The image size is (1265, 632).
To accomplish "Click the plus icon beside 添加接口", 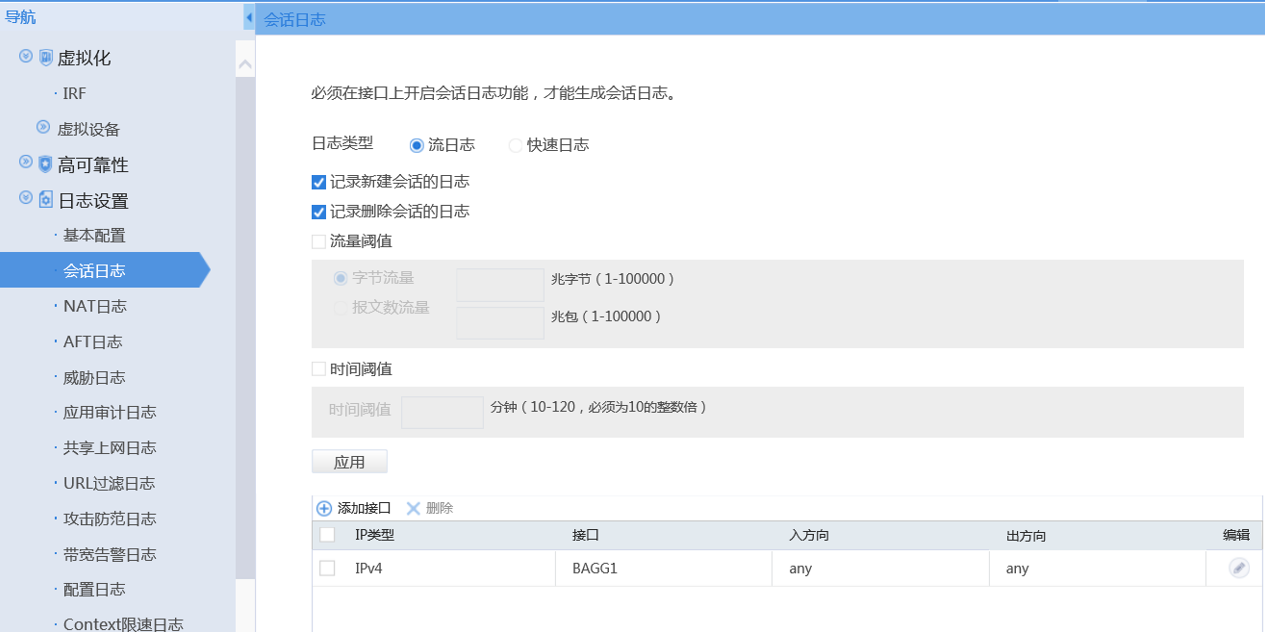I will tap(324, 508).
